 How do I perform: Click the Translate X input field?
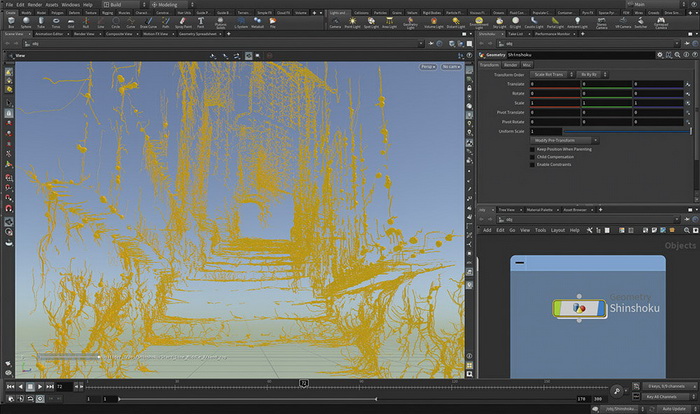coord(555,84)
